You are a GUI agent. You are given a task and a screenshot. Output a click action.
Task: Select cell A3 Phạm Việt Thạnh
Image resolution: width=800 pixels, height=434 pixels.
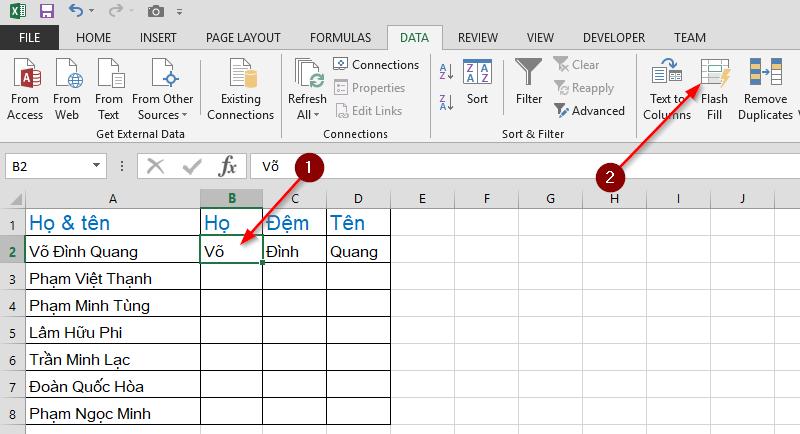click(112, 278)
